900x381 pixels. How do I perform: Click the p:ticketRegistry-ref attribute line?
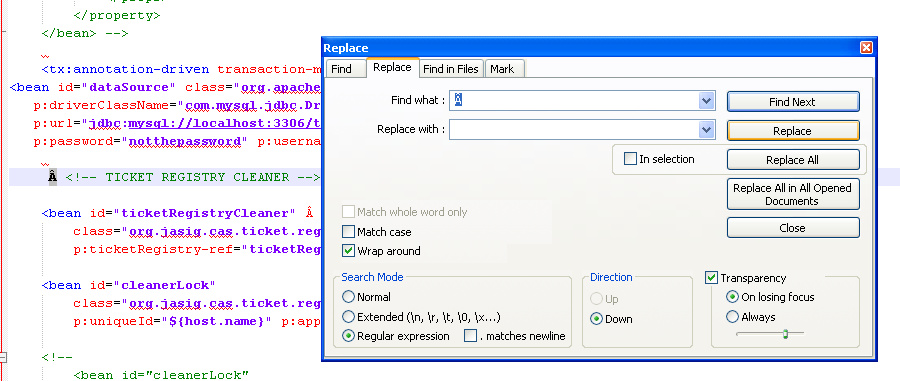pyautogui.click(x=196, y=249)
